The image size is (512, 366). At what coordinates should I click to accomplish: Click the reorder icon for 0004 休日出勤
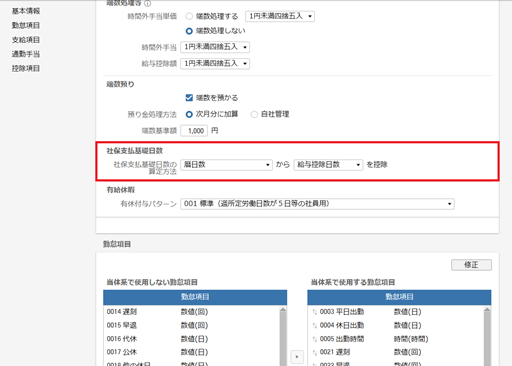[314, 325]
